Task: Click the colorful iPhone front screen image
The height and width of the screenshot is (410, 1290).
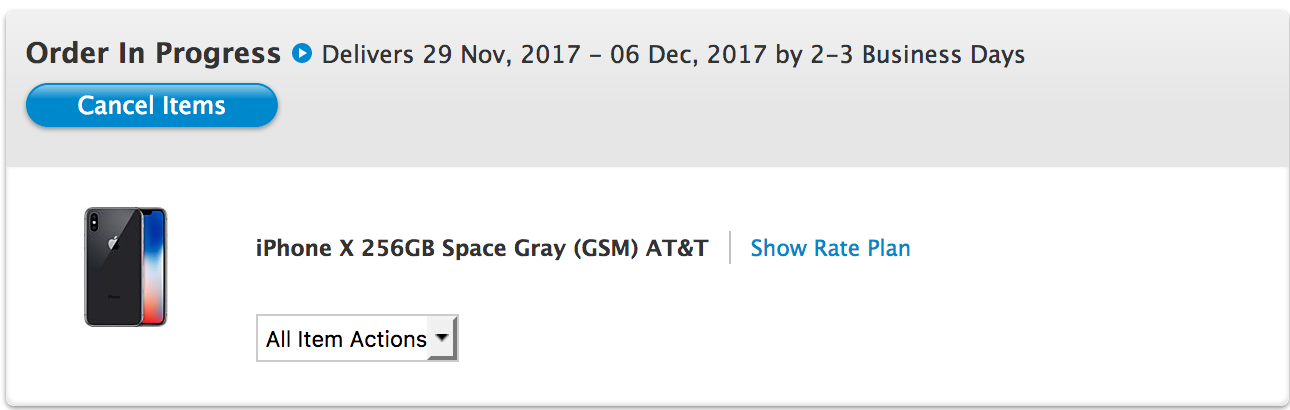Action: (x=152, y=267)
